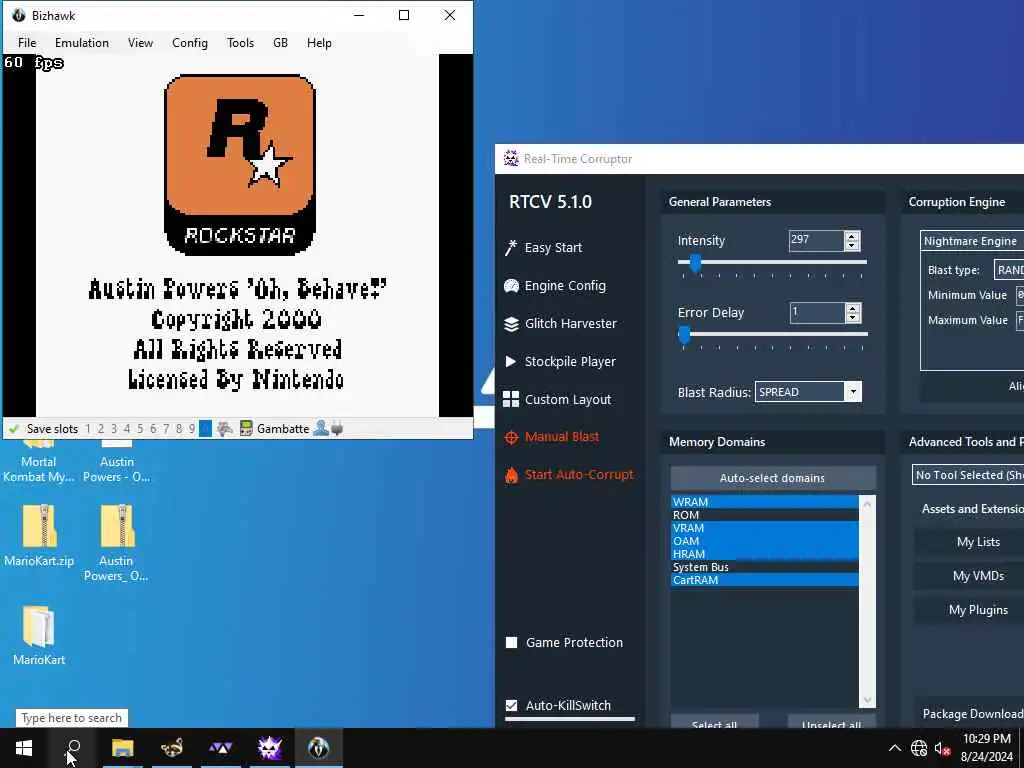The width and height of the screenshot is (1024, 768).
Task: Click the taskbar search magnifier
Action: pyautogui.click(x=74, y=746)
